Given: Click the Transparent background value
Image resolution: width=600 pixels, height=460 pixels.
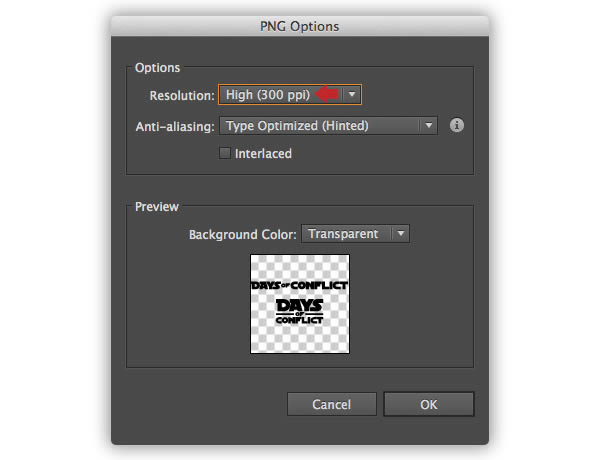Looking at the screenshot, I should [343, 233].
